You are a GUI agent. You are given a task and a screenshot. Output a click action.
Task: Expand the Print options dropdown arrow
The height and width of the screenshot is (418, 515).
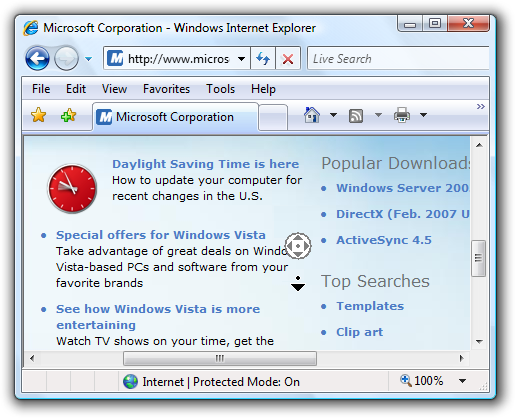(x=423, y=115)
